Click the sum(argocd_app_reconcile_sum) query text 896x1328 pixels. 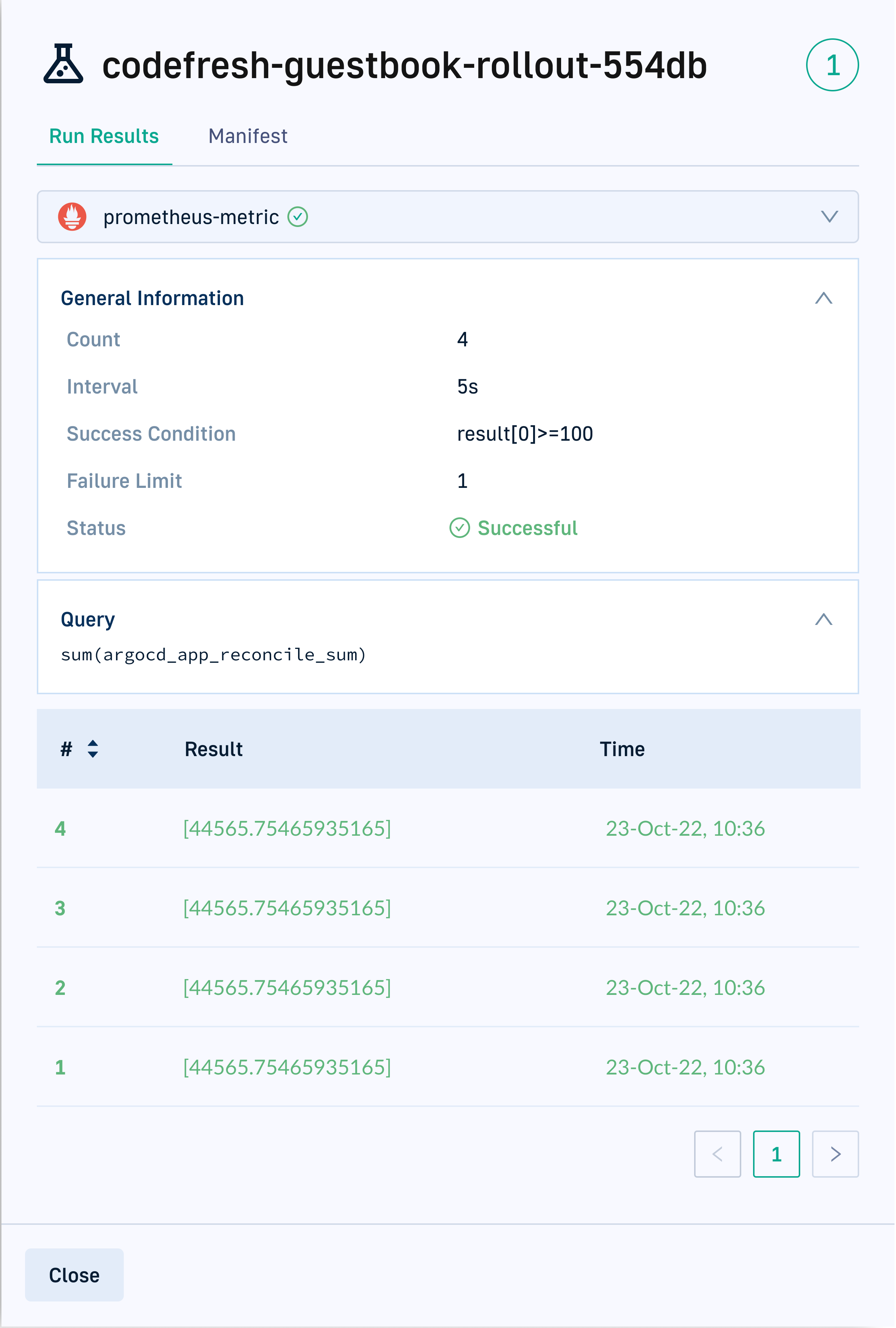point(213,655)
